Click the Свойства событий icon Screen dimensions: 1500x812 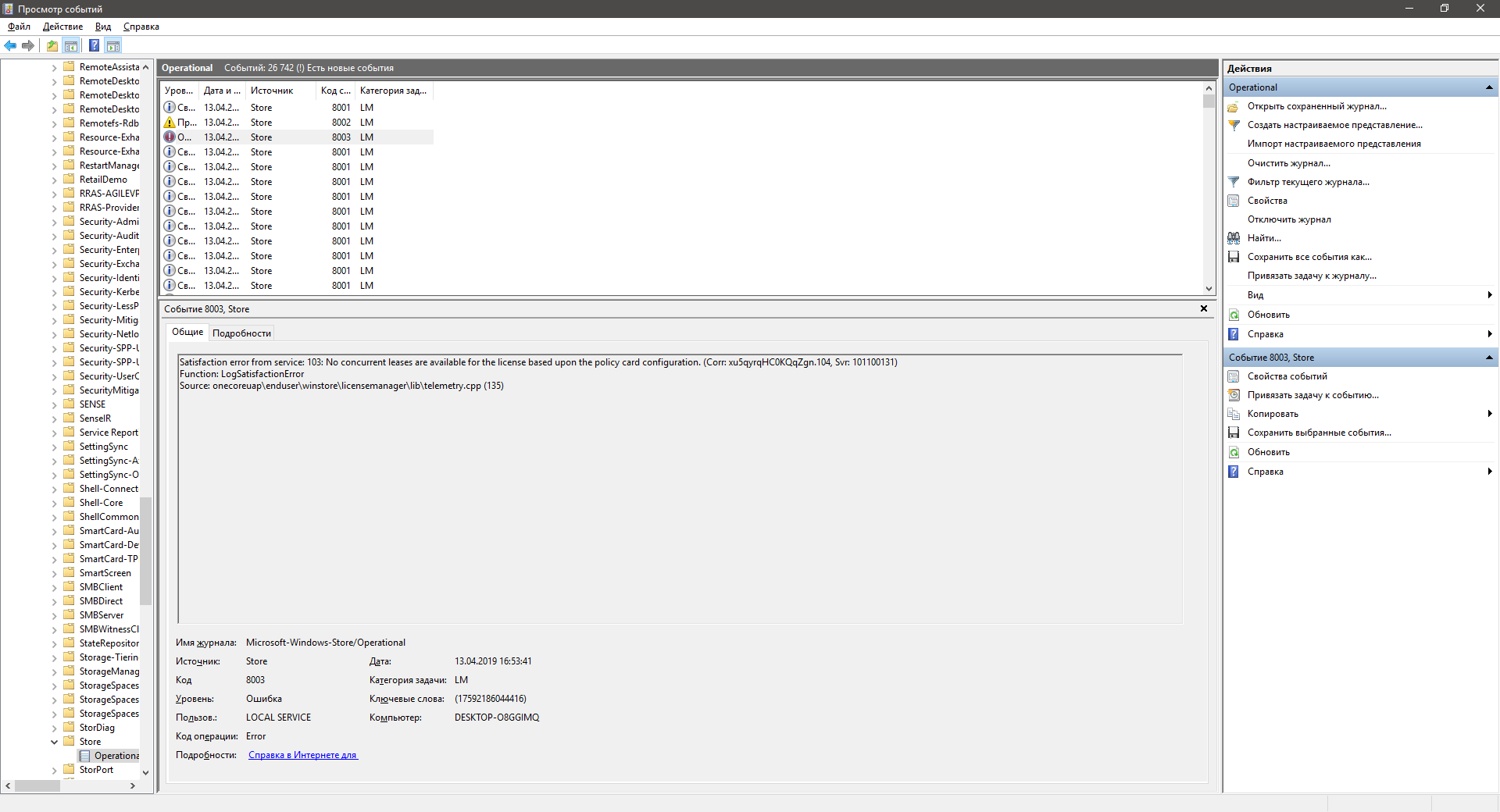tap(1234, 376)
